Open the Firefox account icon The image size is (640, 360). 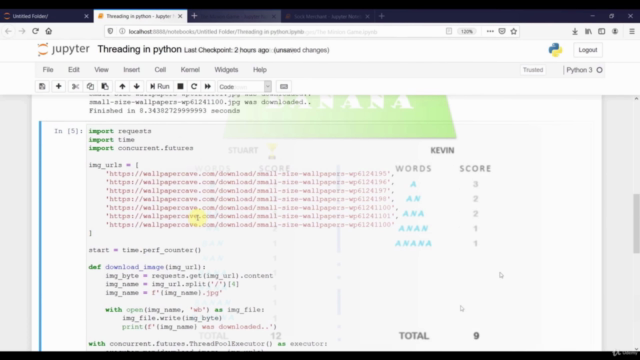pyautogui.click(x=615, y=31)
